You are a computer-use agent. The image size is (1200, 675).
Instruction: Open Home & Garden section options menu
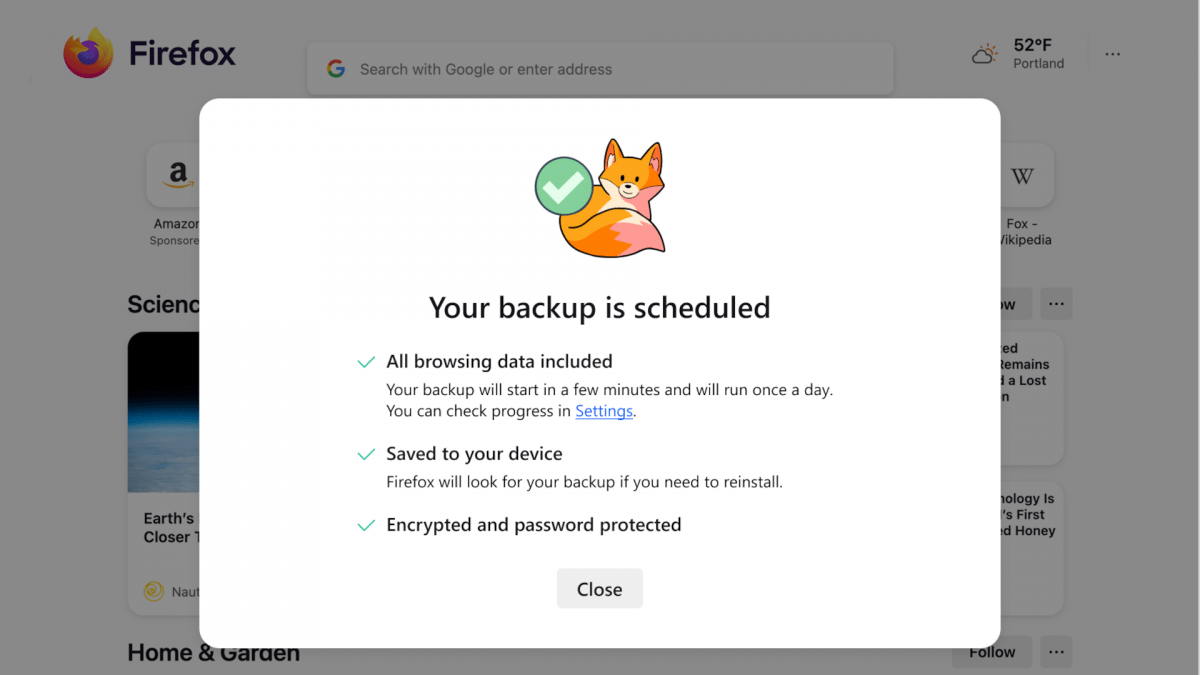[x=1056, y=652]
